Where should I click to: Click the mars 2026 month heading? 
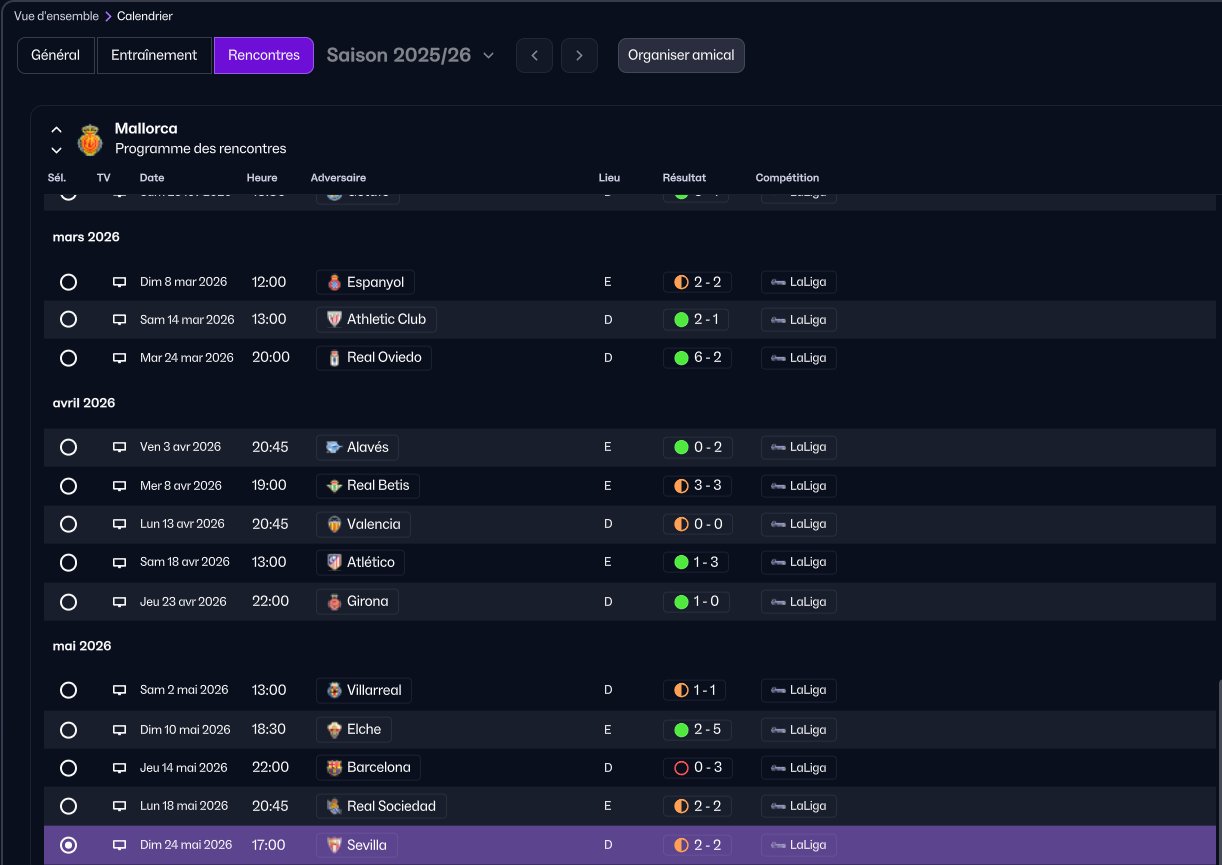click(x=86, y=237)
